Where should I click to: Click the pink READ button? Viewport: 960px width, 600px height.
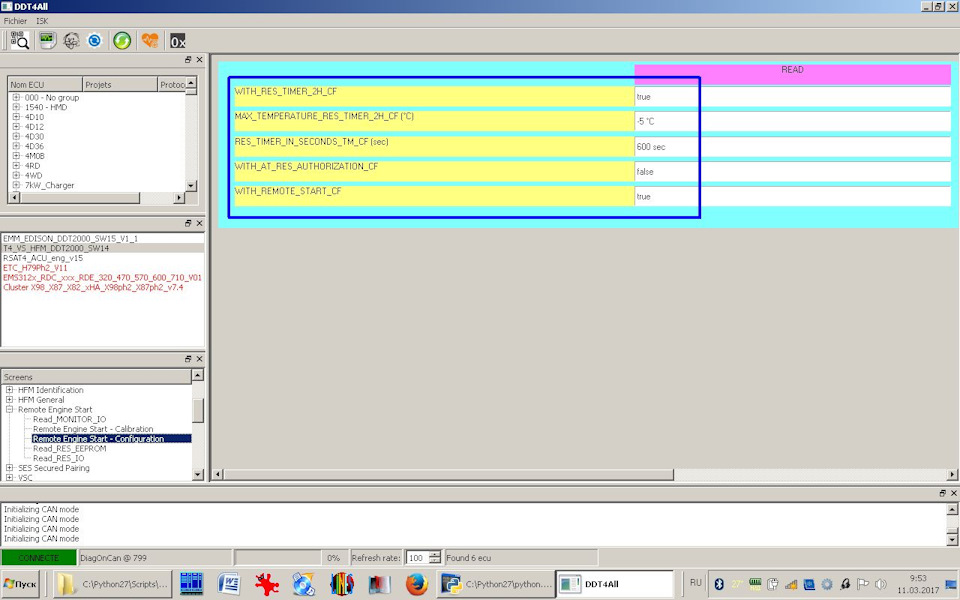792,74
